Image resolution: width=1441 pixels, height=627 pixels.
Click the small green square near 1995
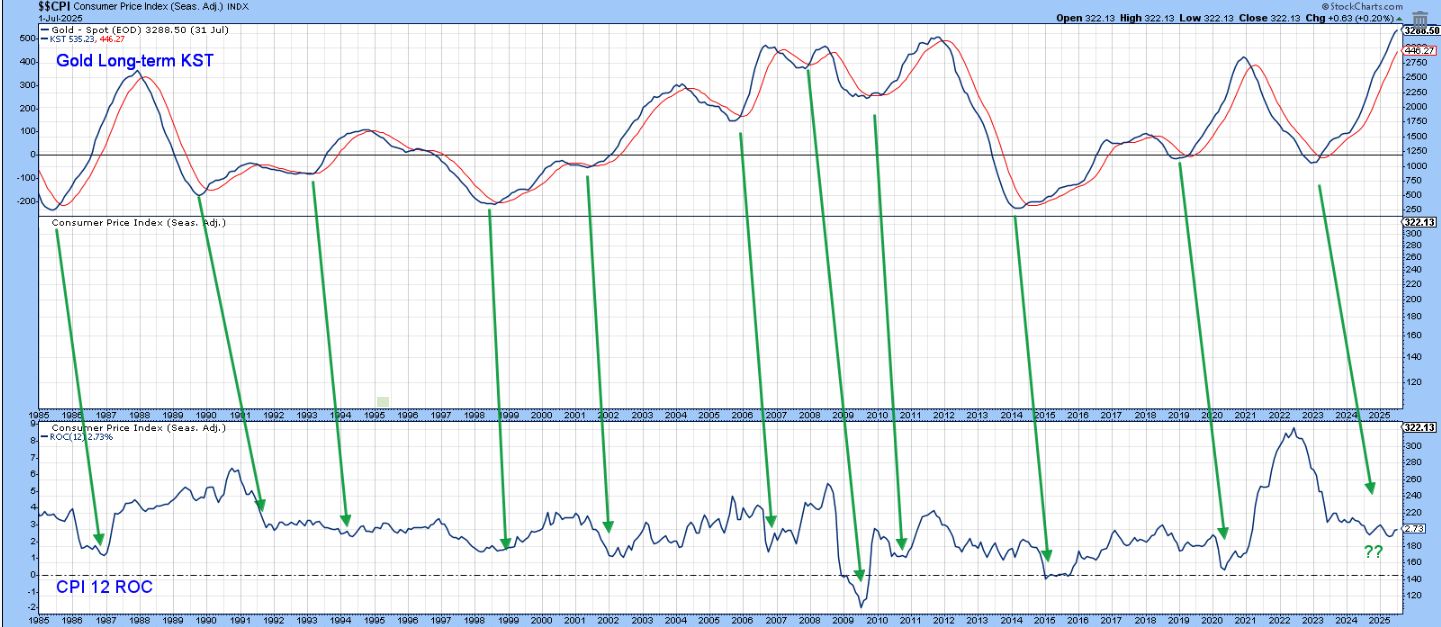(382, 402)
